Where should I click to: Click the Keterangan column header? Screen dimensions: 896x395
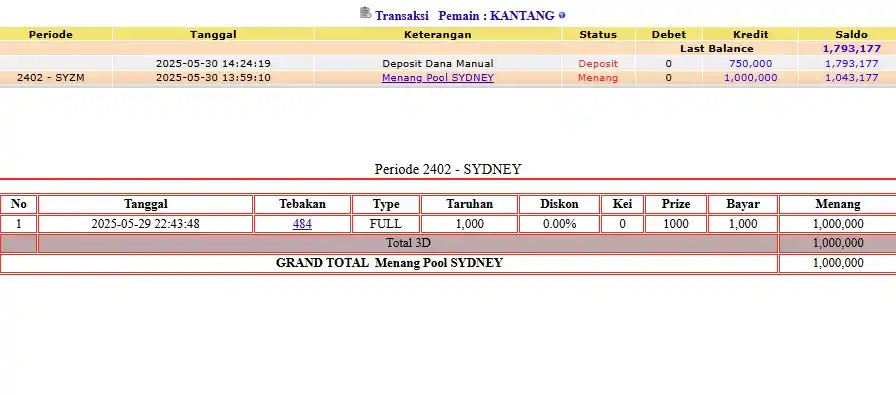pyautogui.click(x=438, y=34)
